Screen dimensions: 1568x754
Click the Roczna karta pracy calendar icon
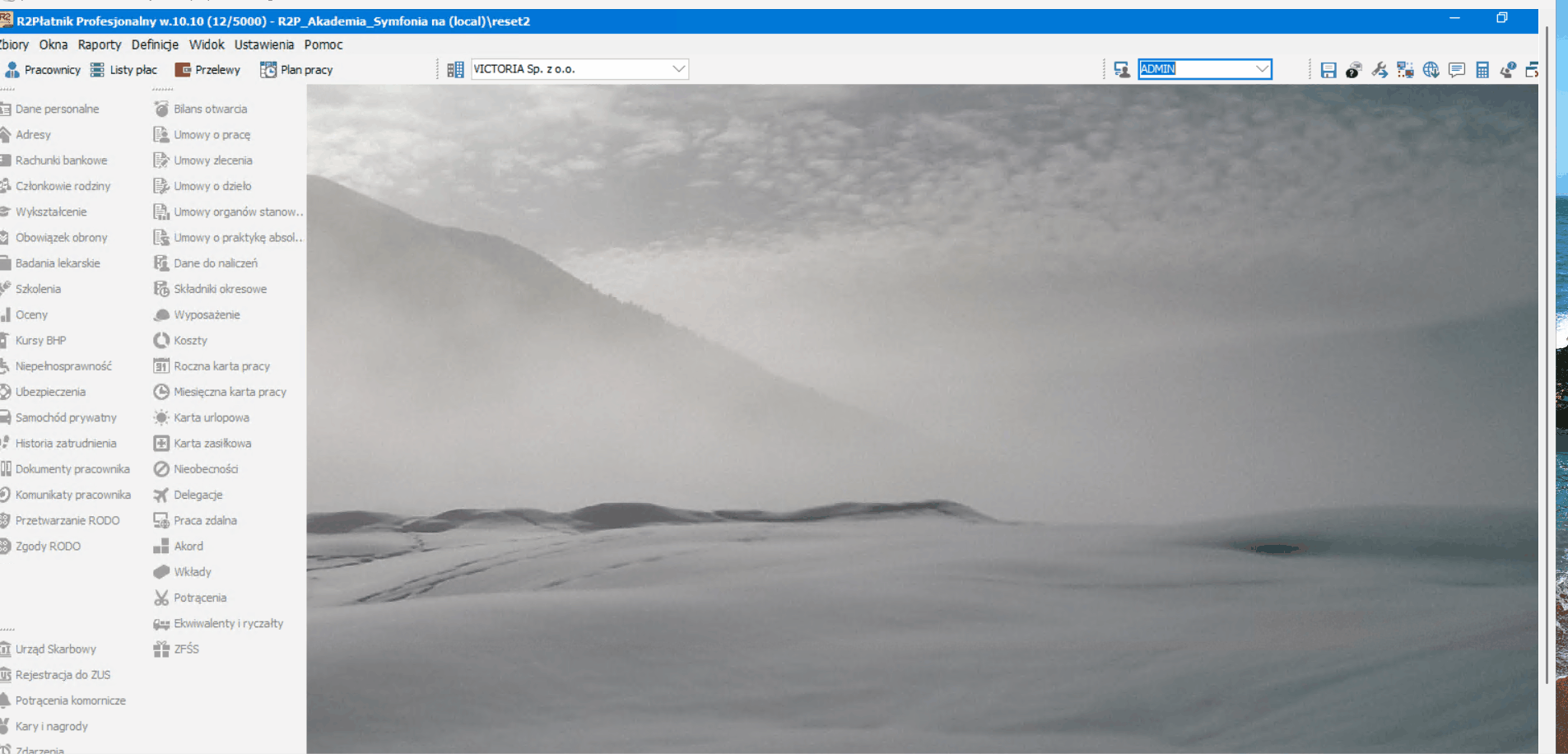pyautogui.click(x=161, y=366)
